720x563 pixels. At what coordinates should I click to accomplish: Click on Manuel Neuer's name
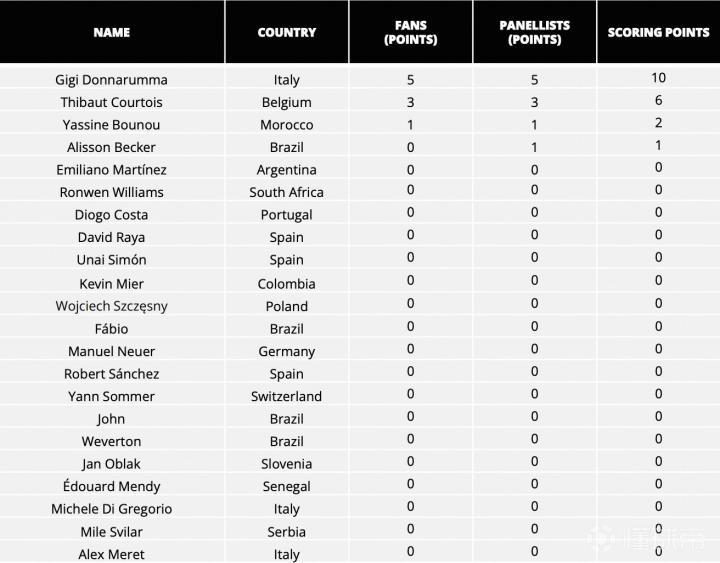(x=112, y=351)
